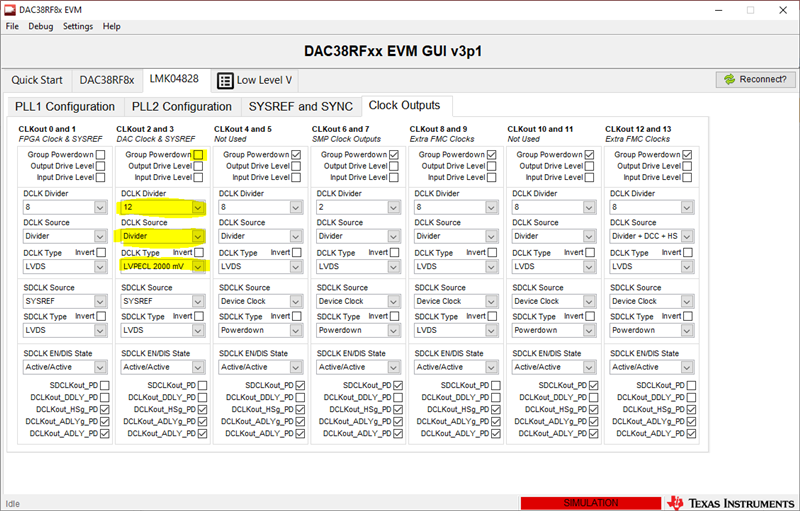Open DCLK Source dropdown for CLKout 8 and 9
Screen dimensions: 800x511
click(x=456, y=236)
